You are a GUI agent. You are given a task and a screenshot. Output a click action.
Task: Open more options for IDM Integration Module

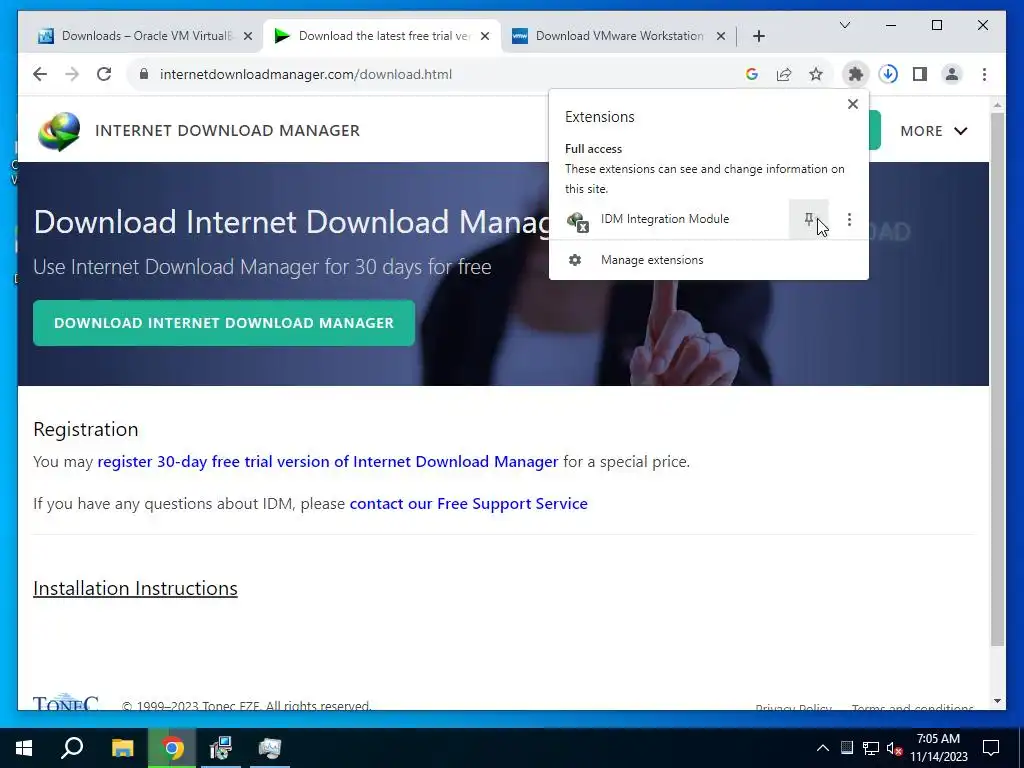coord(849,219)
